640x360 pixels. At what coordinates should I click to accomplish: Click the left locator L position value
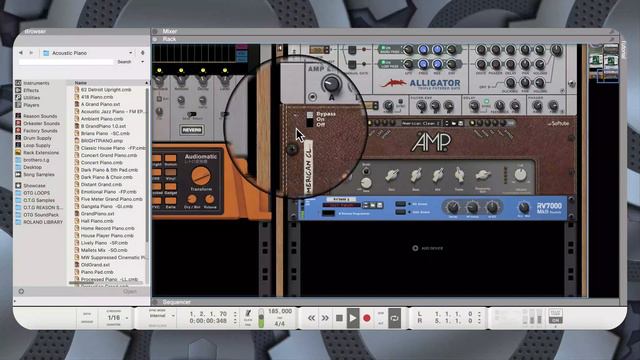coord(453,314)
